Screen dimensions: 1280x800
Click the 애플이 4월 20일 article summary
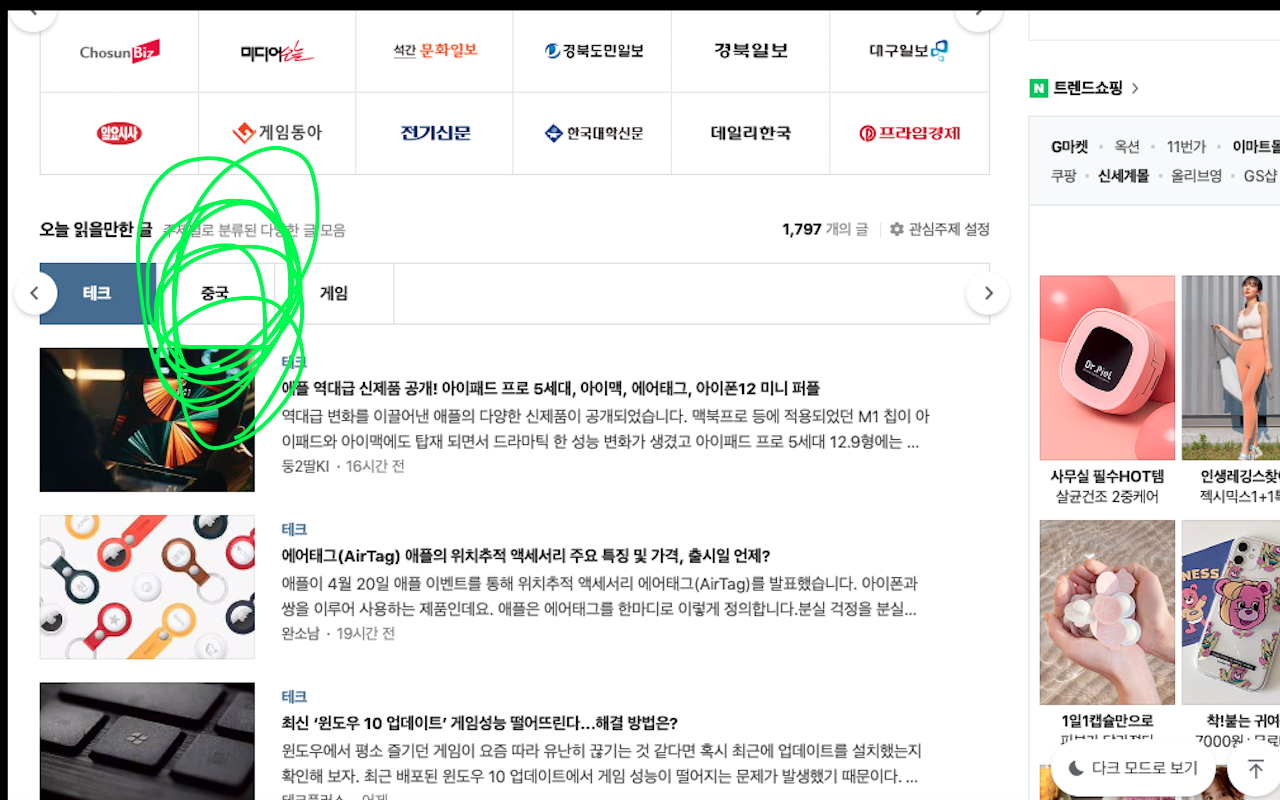coord(600,596)
